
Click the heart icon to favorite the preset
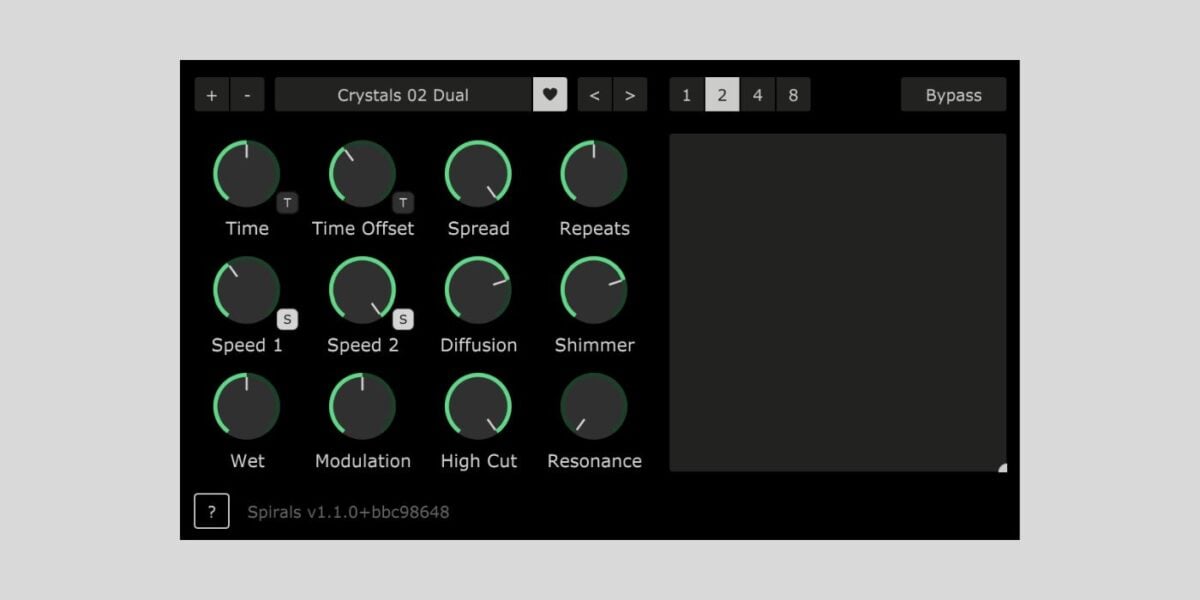pos(550,94)
